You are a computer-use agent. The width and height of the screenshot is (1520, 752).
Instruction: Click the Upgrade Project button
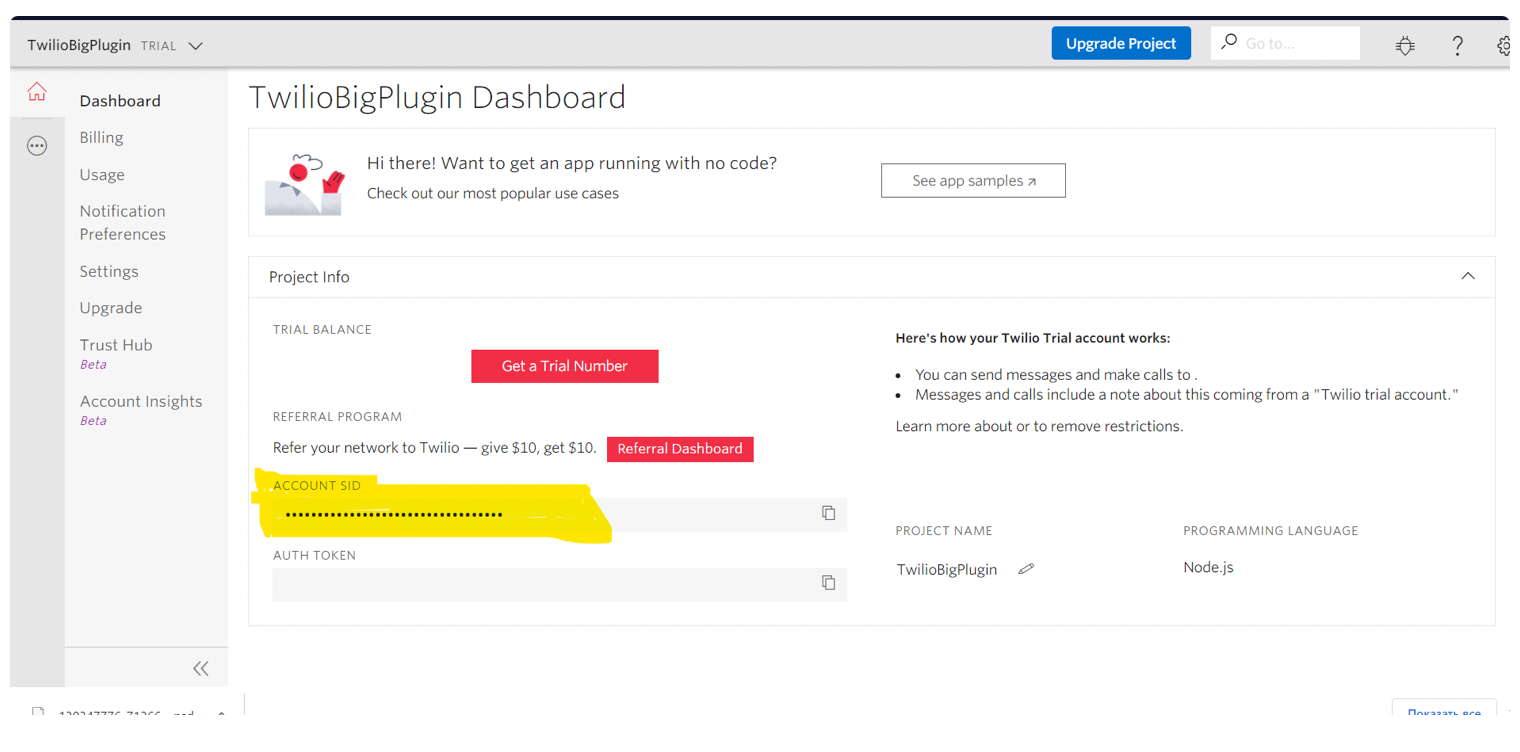click(1121, 43)
